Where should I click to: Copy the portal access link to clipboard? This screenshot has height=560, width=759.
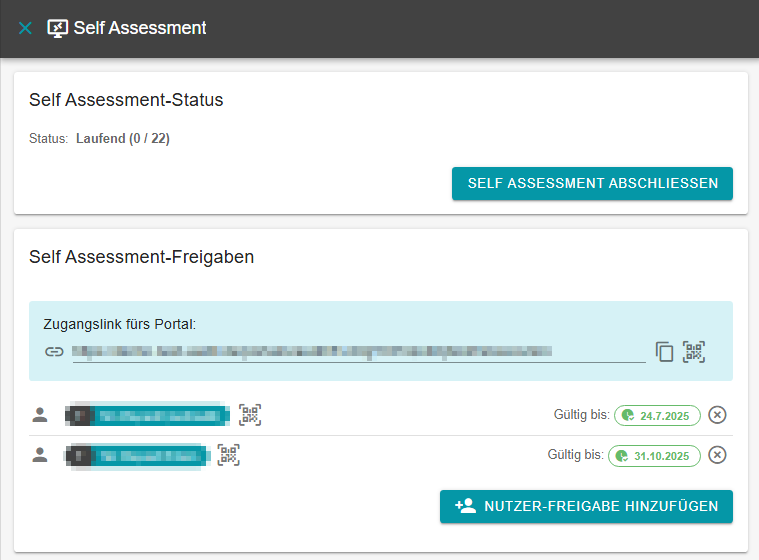click(665, 352)
